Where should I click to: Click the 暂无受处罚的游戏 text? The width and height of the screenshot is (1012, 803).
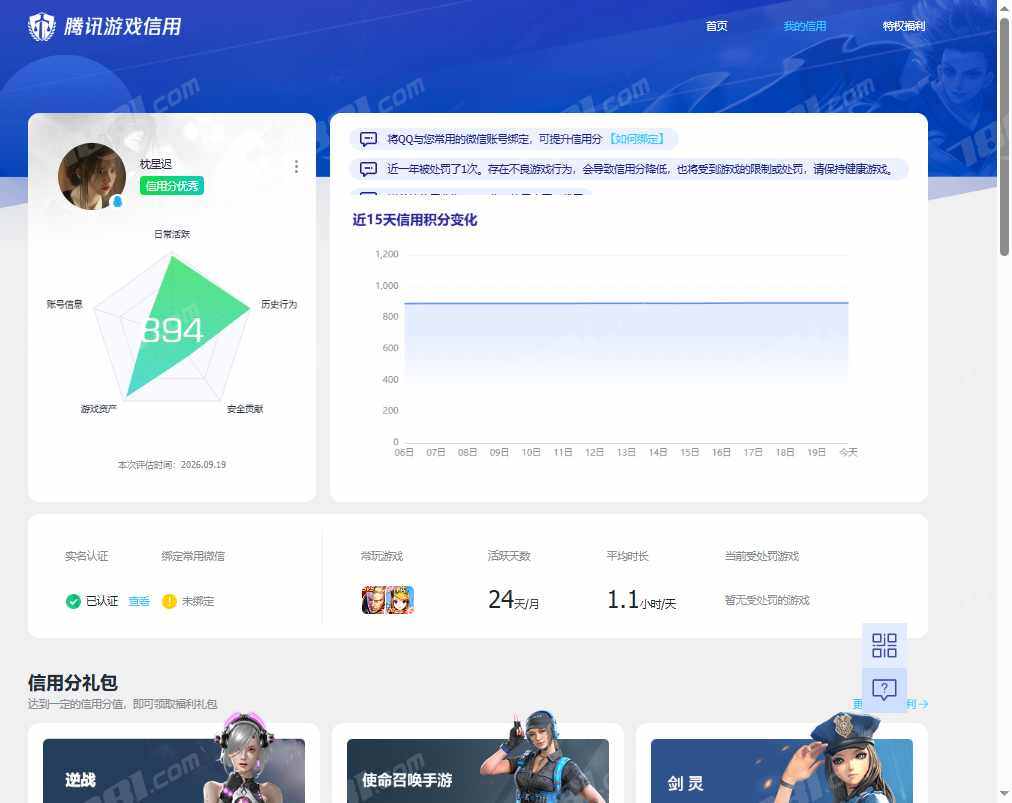tap(767, 600)
